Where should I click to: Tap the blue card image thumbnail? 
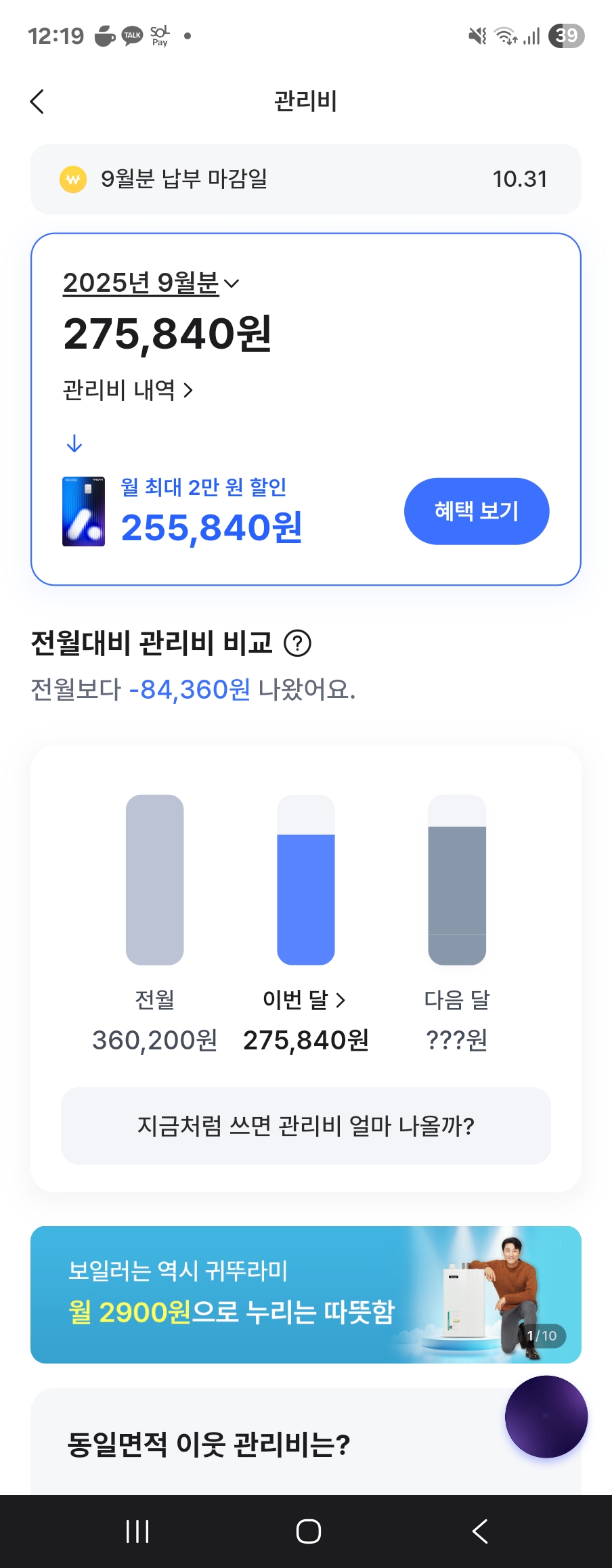point(84,511)
